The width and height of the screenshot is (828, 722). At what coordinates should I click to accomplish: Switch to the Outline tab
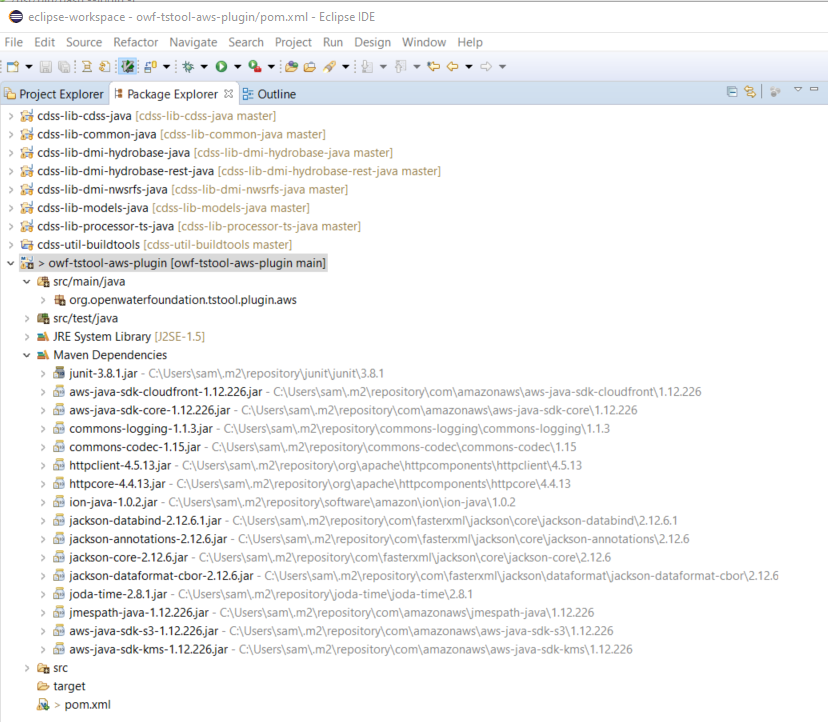click(x=270, y=94)
